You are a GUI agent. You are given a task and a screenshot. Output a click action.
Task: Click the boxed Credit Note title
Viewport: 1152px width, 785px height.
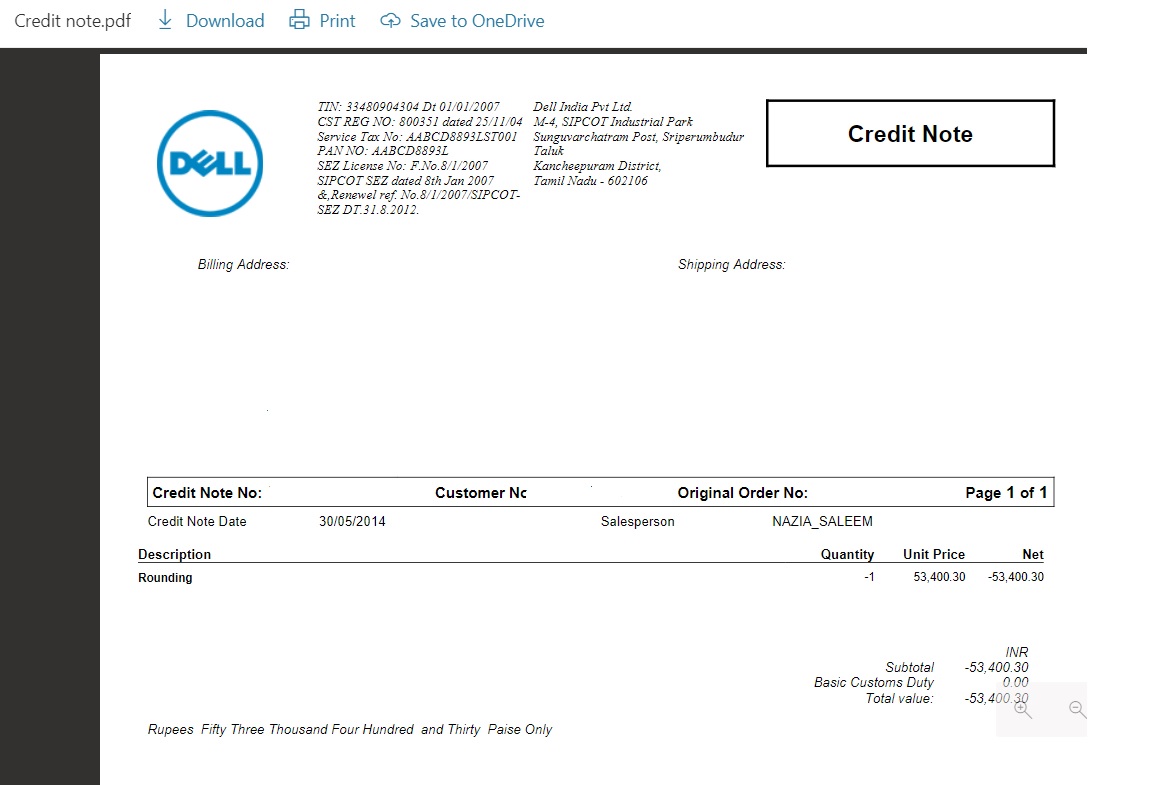pyautogui.click(x=910, y=134)
